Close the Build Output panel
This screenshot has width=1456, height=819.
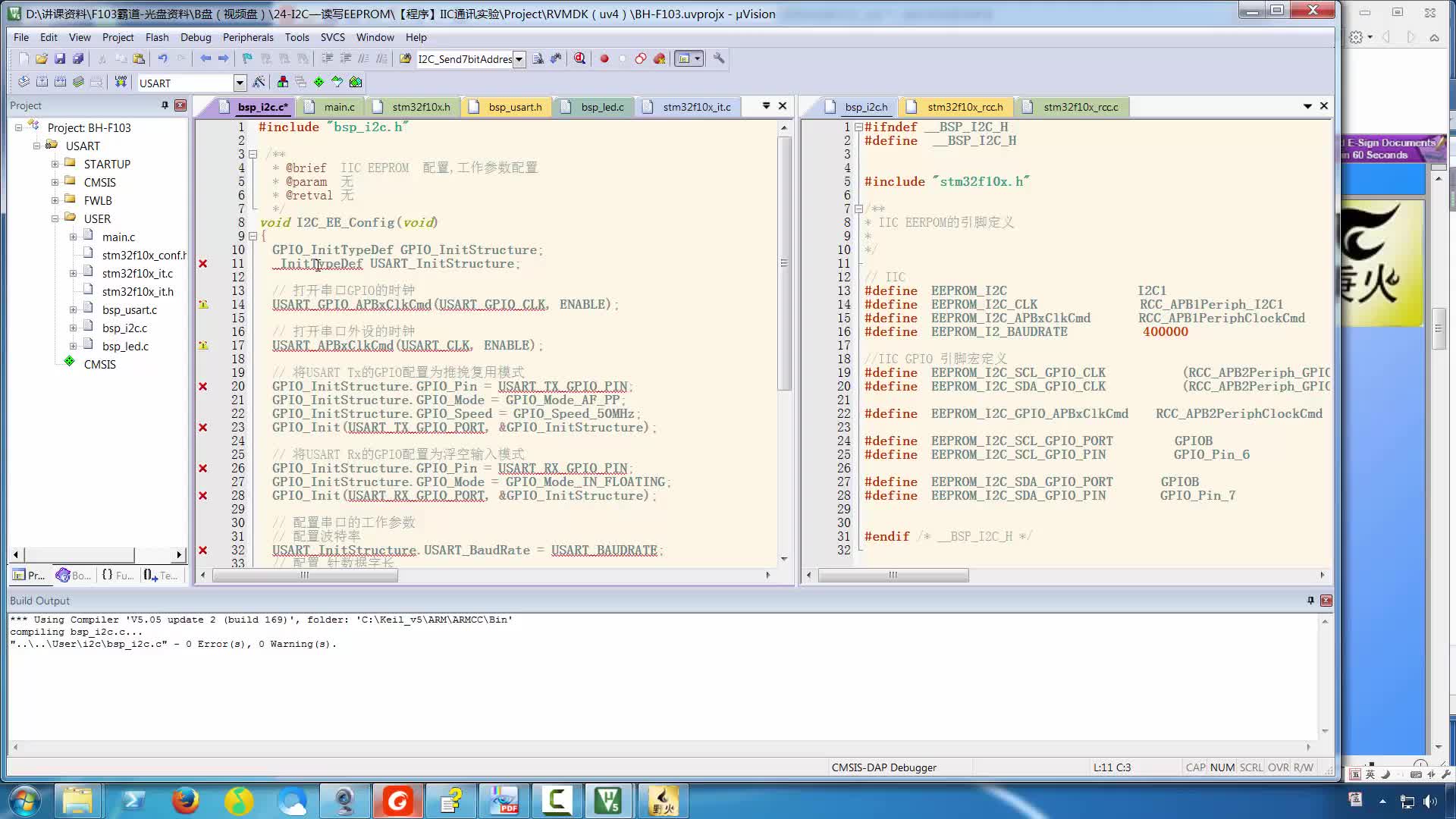[1326, 600]
